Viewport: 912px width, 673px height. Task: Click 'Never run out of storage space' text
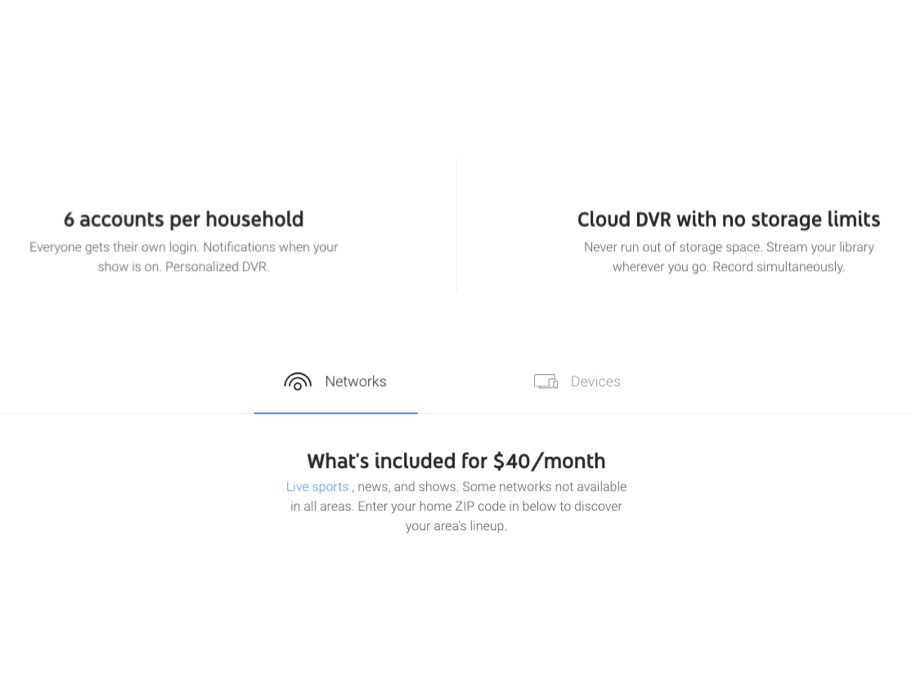[x=672, y=247]
